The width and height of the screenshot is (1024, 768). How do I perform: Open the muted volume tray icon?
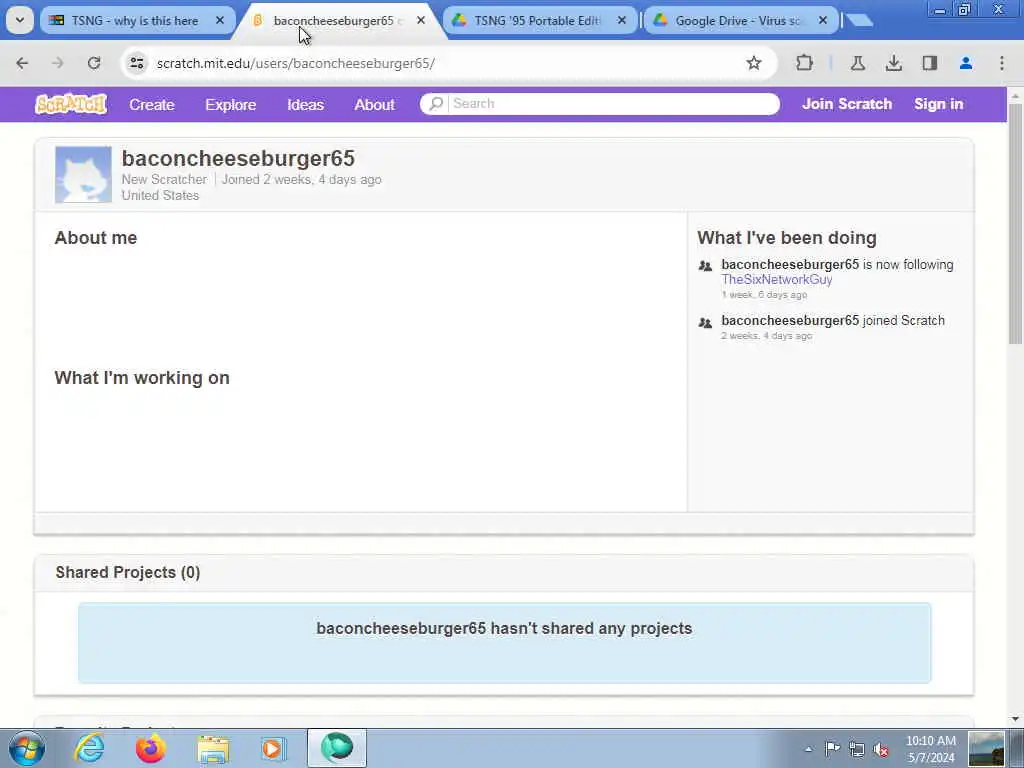(x=881, y=749)
